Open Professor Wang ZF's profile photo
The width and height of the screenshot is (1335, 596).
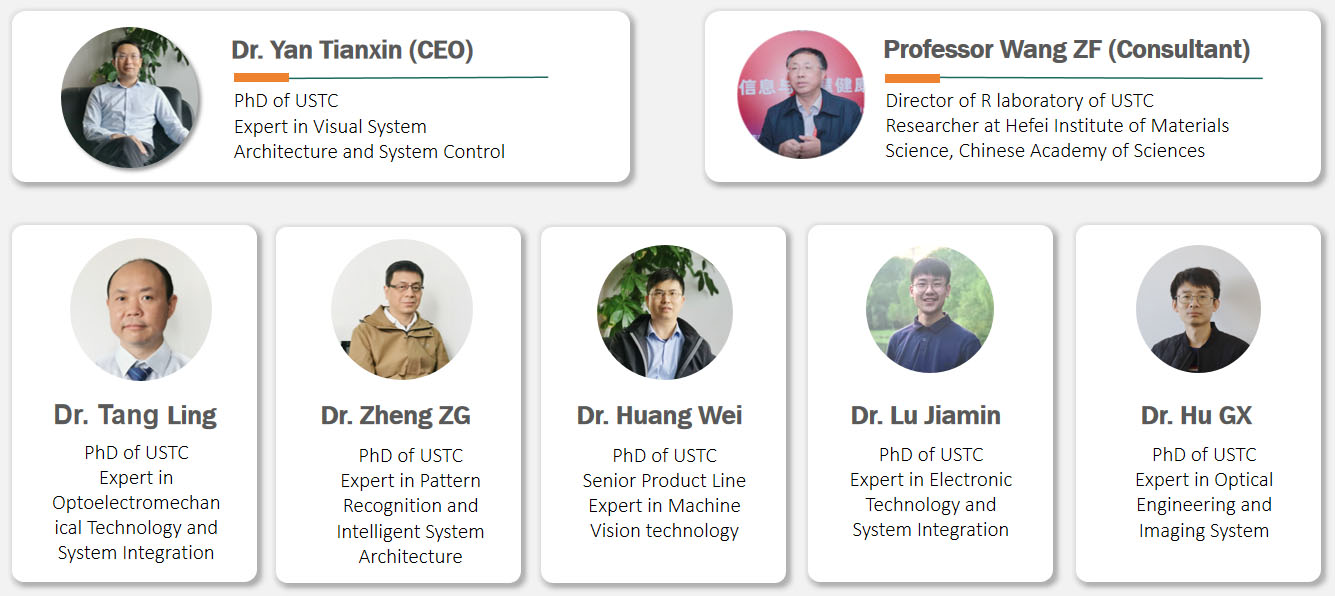pyautogui.click(x=801, y=95)
